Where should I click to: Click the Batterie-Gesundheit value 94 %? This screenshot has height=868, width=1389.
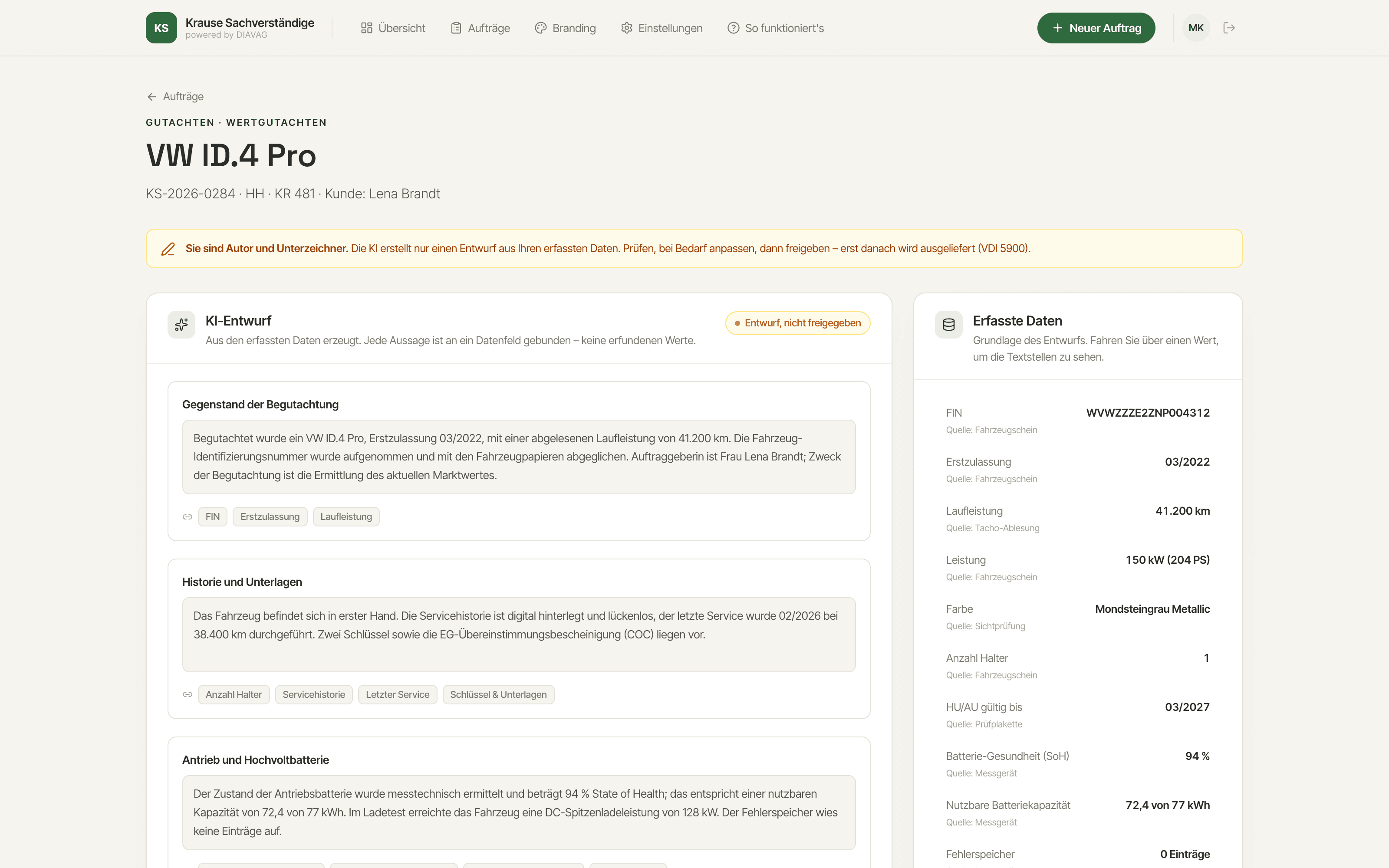click(1197, 756)
